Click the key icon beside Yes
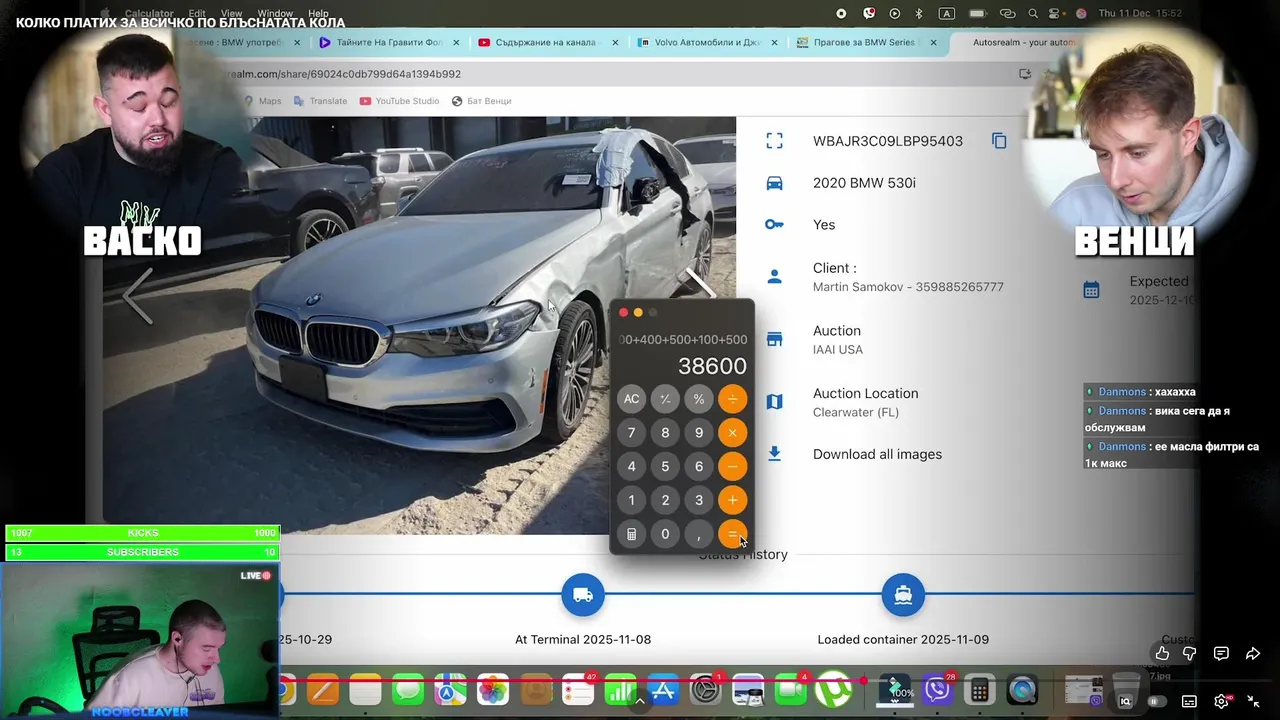 [x=774, y=225]
